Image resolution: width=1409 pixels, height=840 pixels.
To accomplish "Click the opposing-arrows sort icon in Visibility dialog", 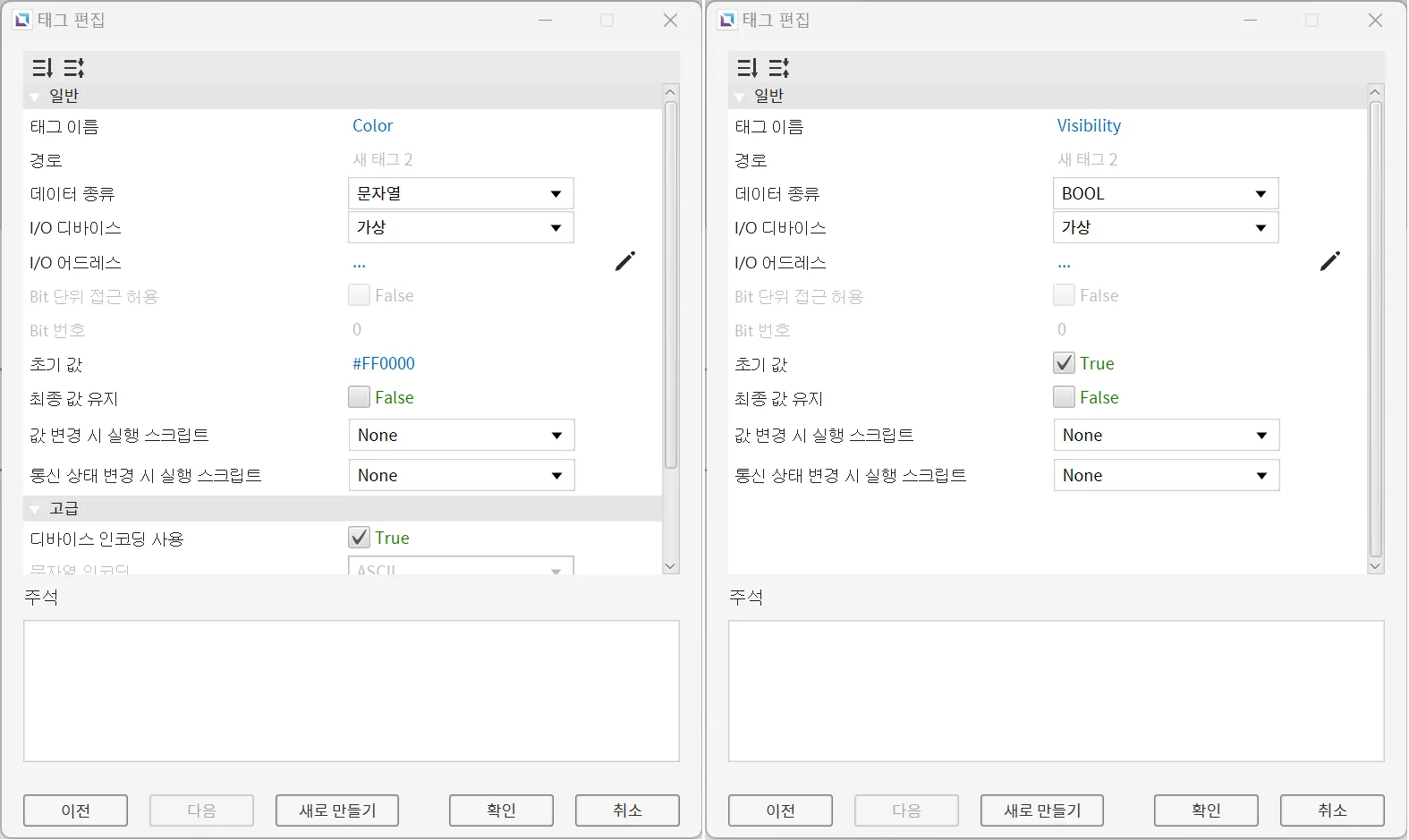I will tap(779, 68).
